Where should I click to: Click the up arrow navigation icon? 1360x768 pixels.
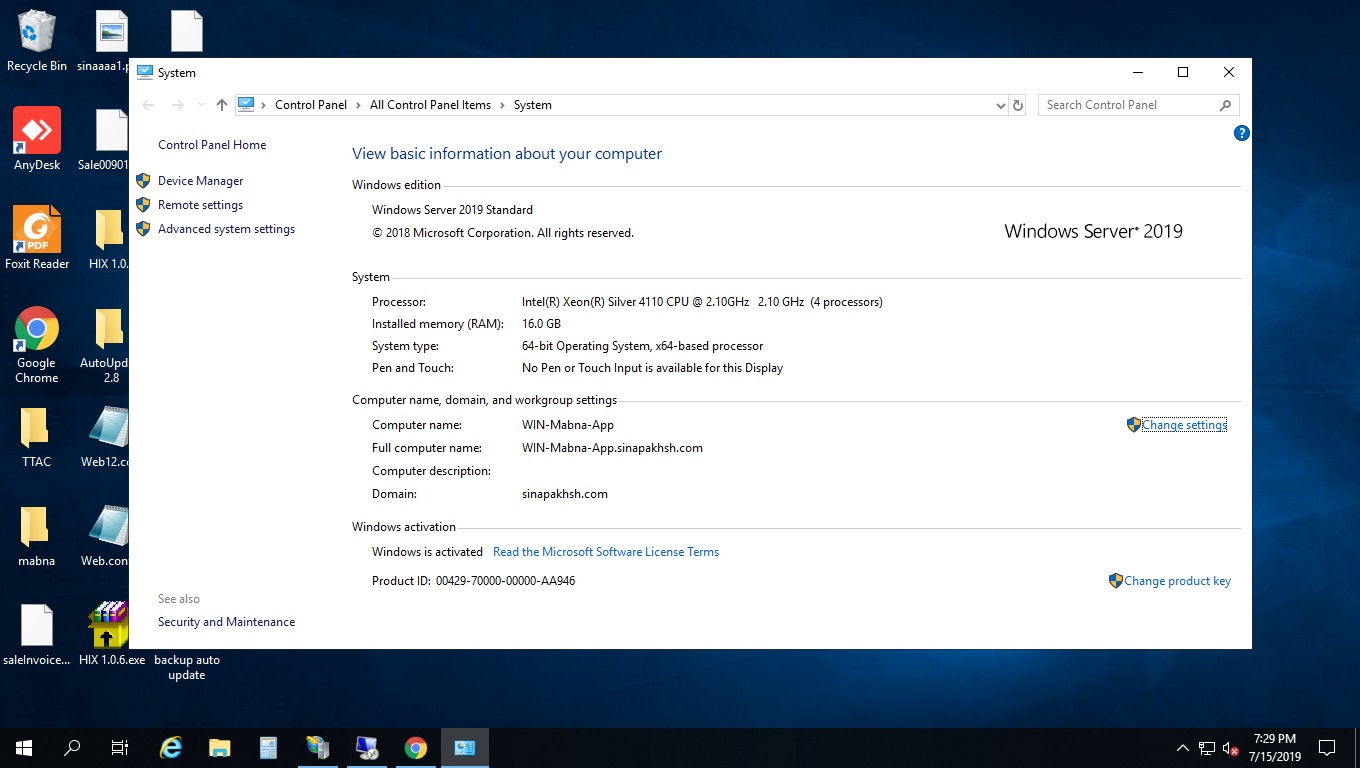coord(222,105)
